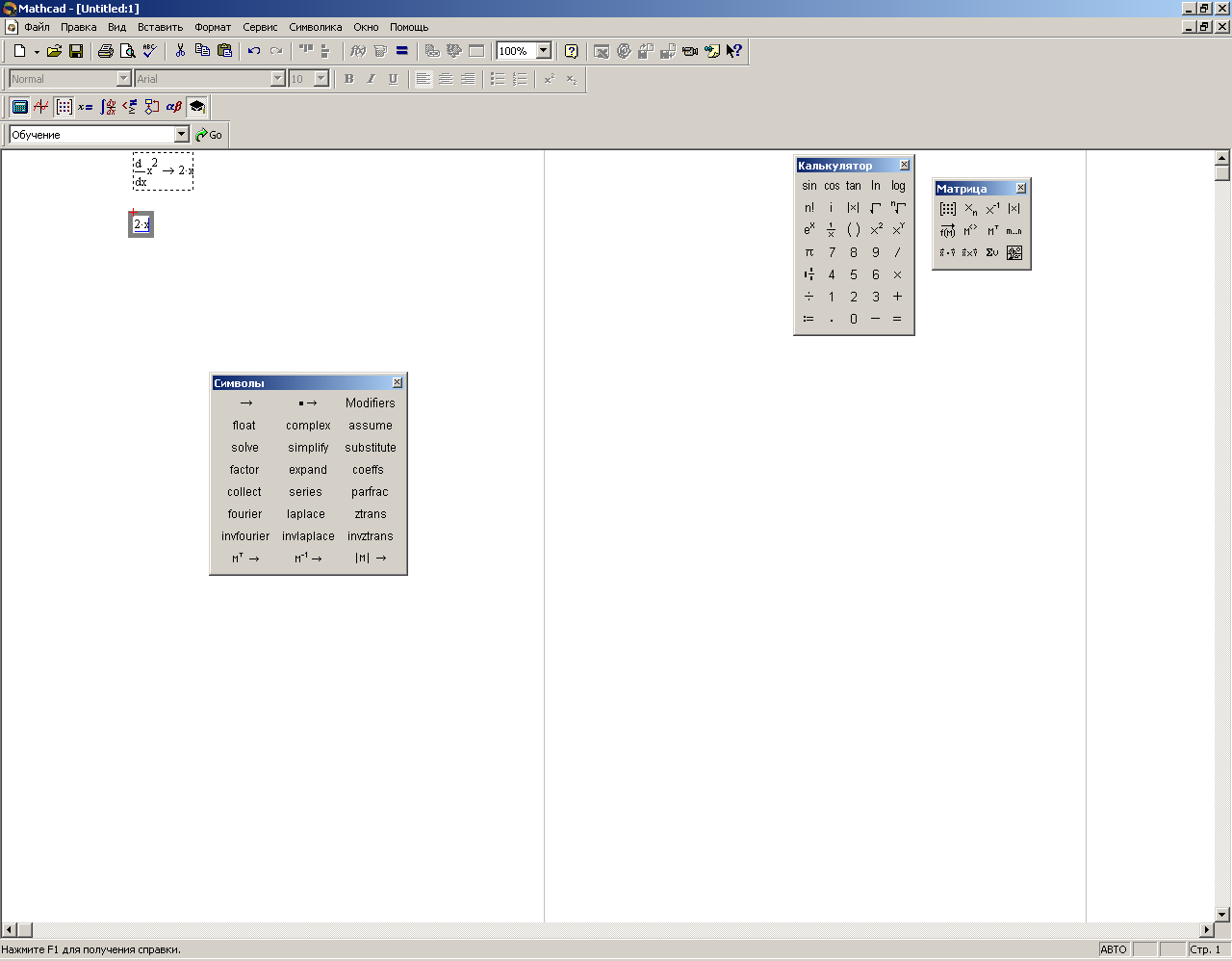
Task: Insert vector sum Συ in Матрица palette
Action: (x=992, y=253)
